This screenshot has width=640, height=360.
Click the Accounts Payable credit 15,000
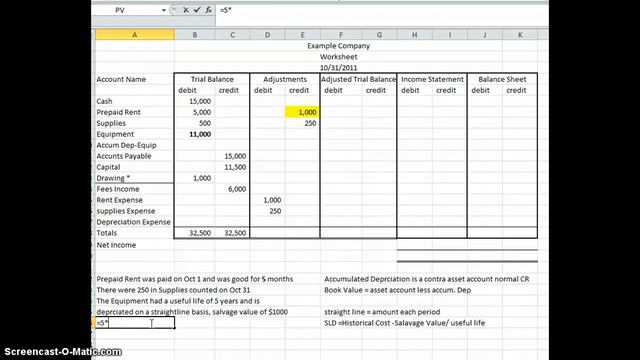[x=235, y=156]
